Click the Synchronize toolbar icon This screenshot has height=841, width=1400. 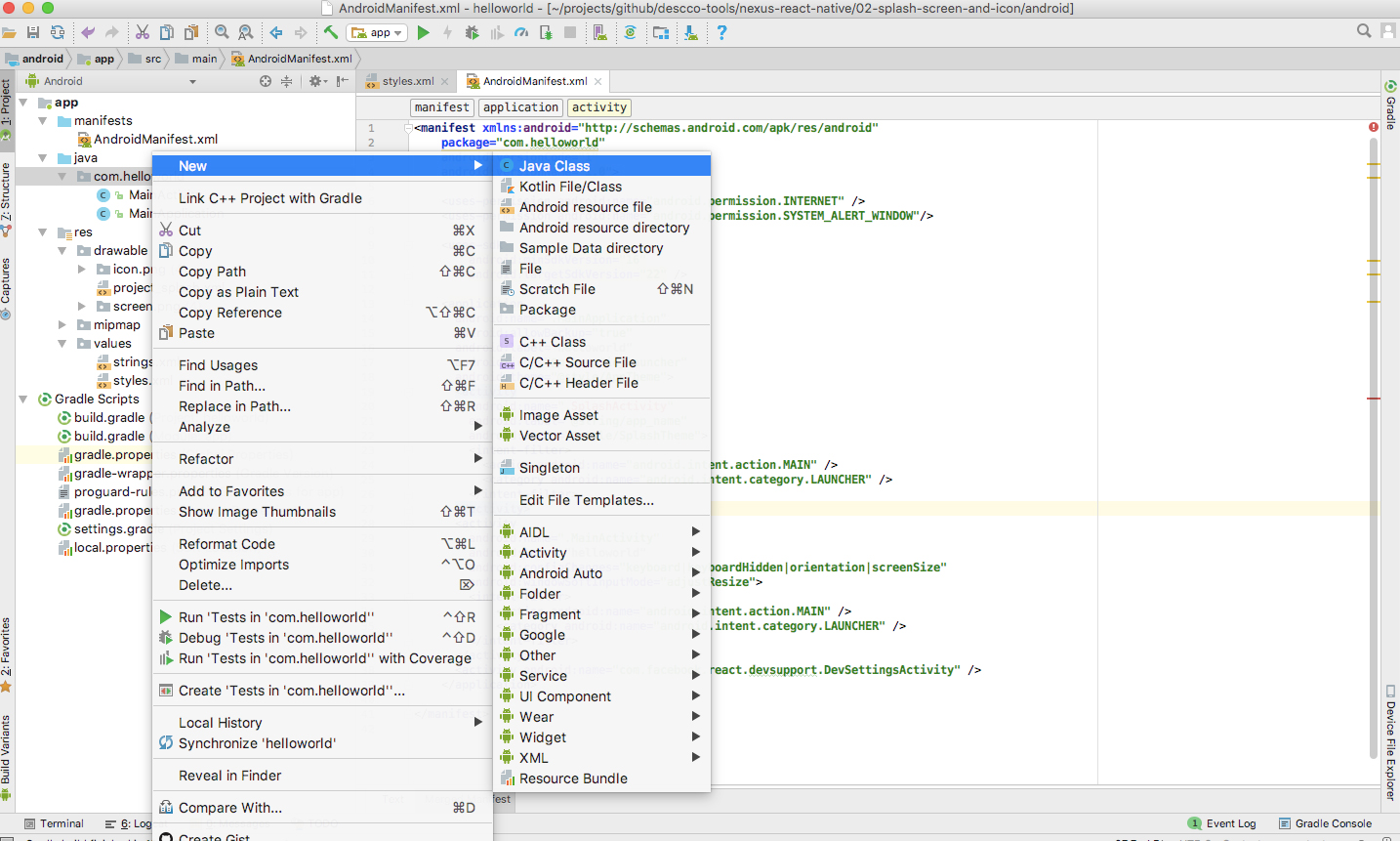(58, 32)
